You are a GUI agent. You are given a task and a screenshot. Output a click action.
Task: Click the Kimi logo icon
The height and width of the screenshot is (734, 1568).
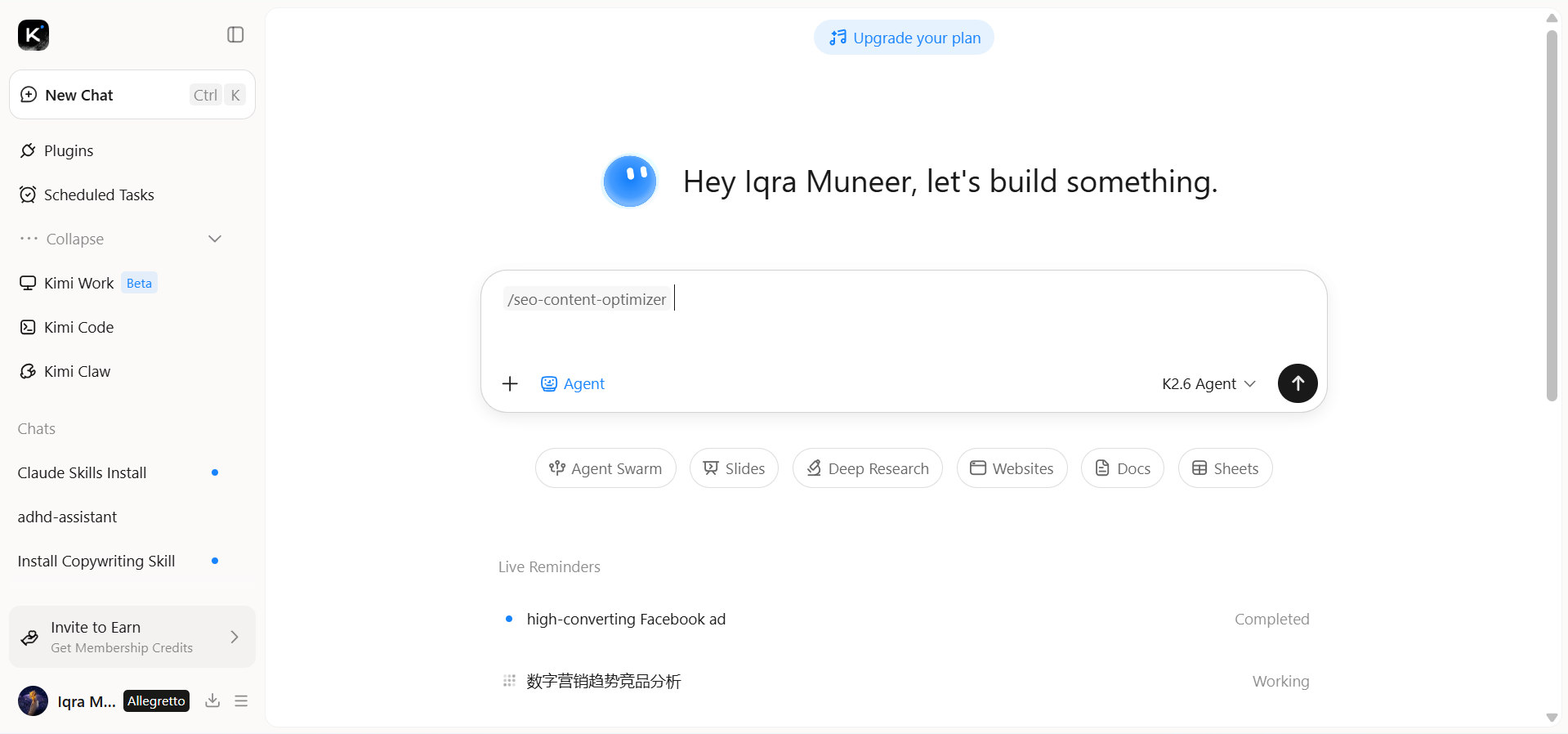coord(34,35)
